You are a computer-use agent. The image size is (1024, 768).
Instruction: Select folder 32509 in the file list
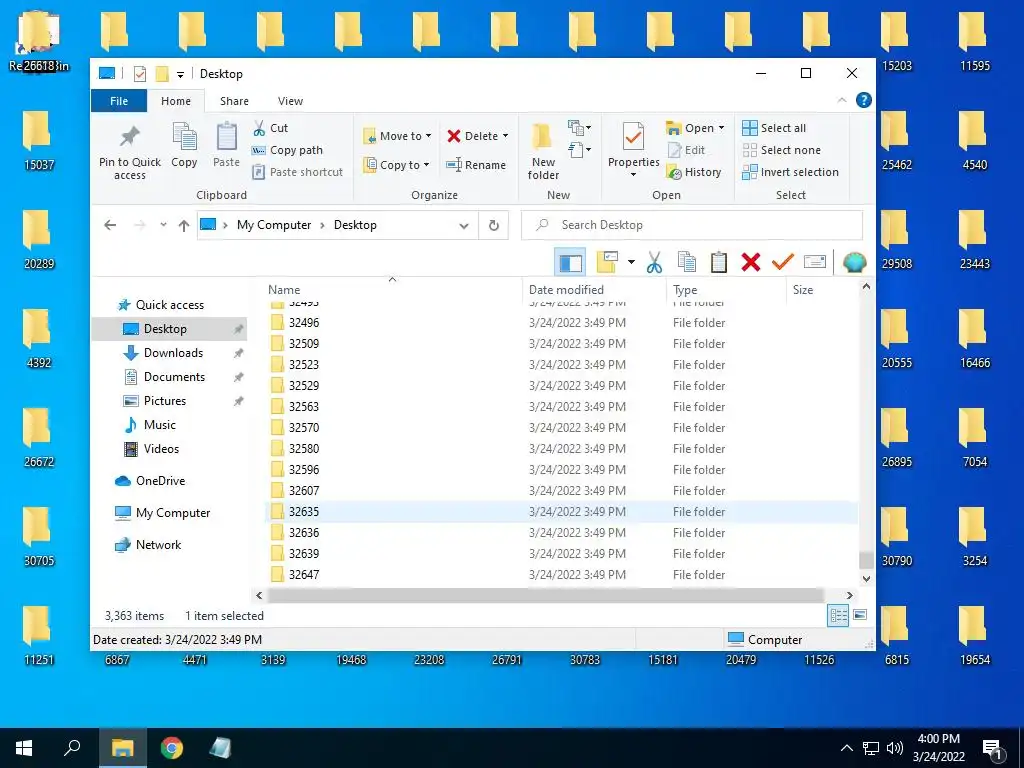562,344
